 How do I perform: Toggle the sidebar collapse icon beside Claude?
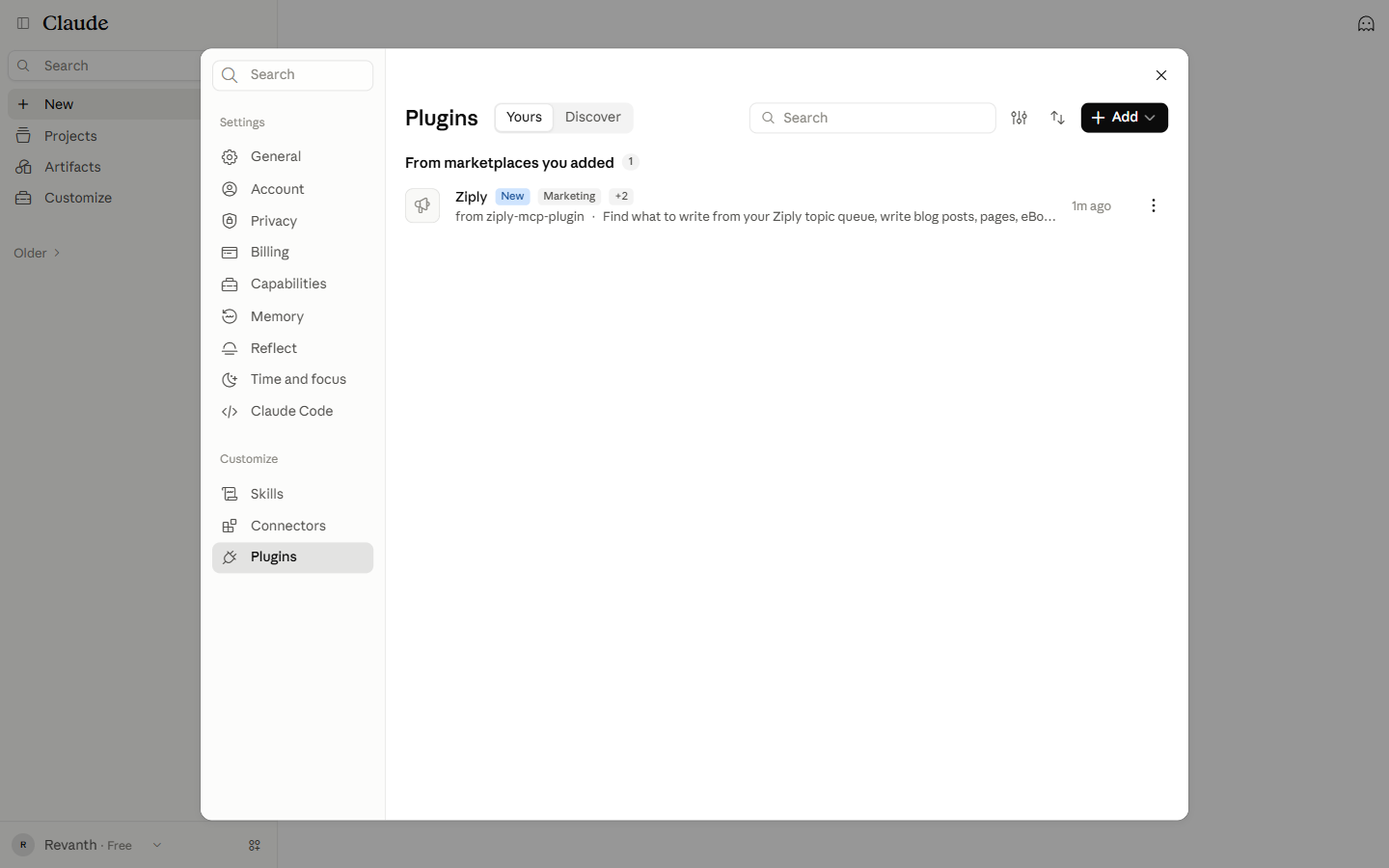coord(23,23)
